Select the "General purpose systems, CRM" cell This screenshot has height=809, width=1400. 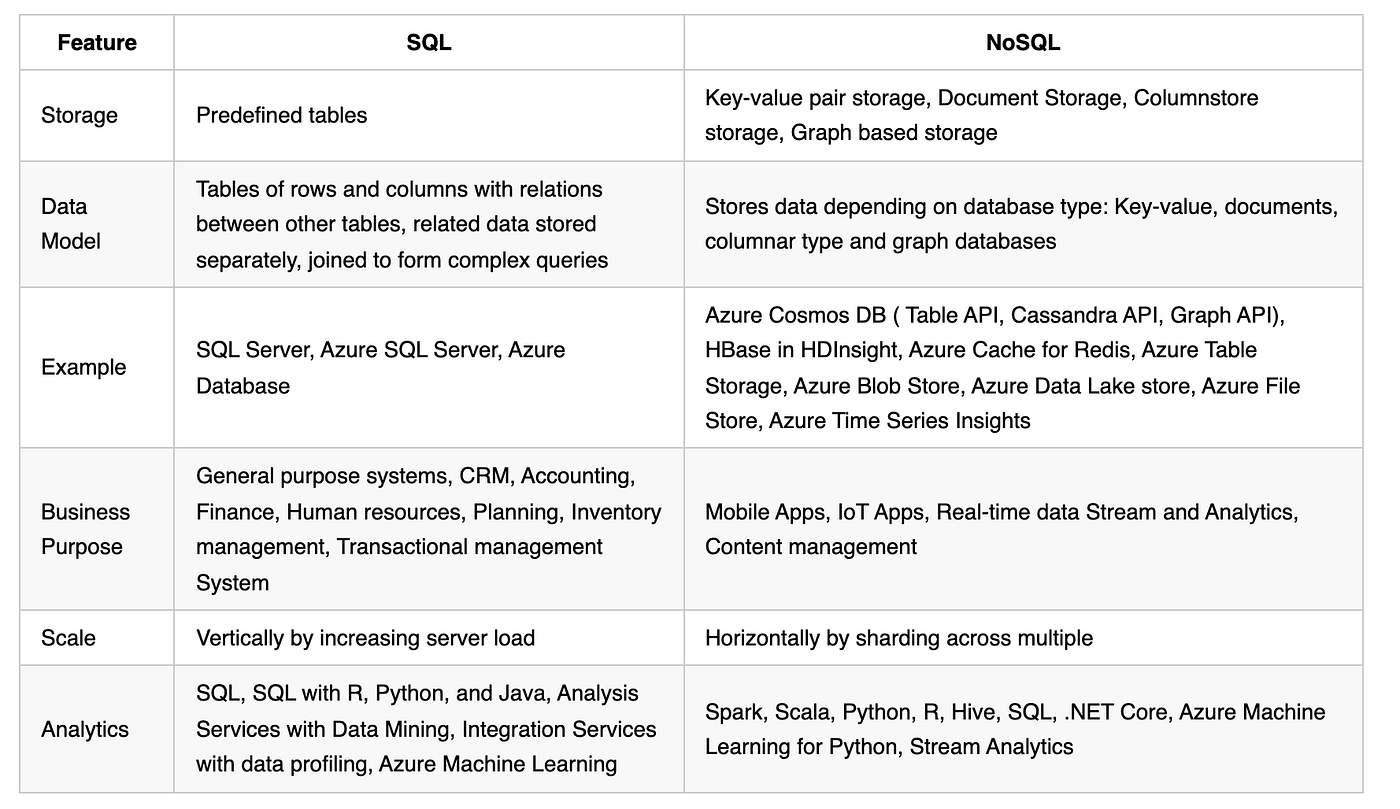coord(428,529)
